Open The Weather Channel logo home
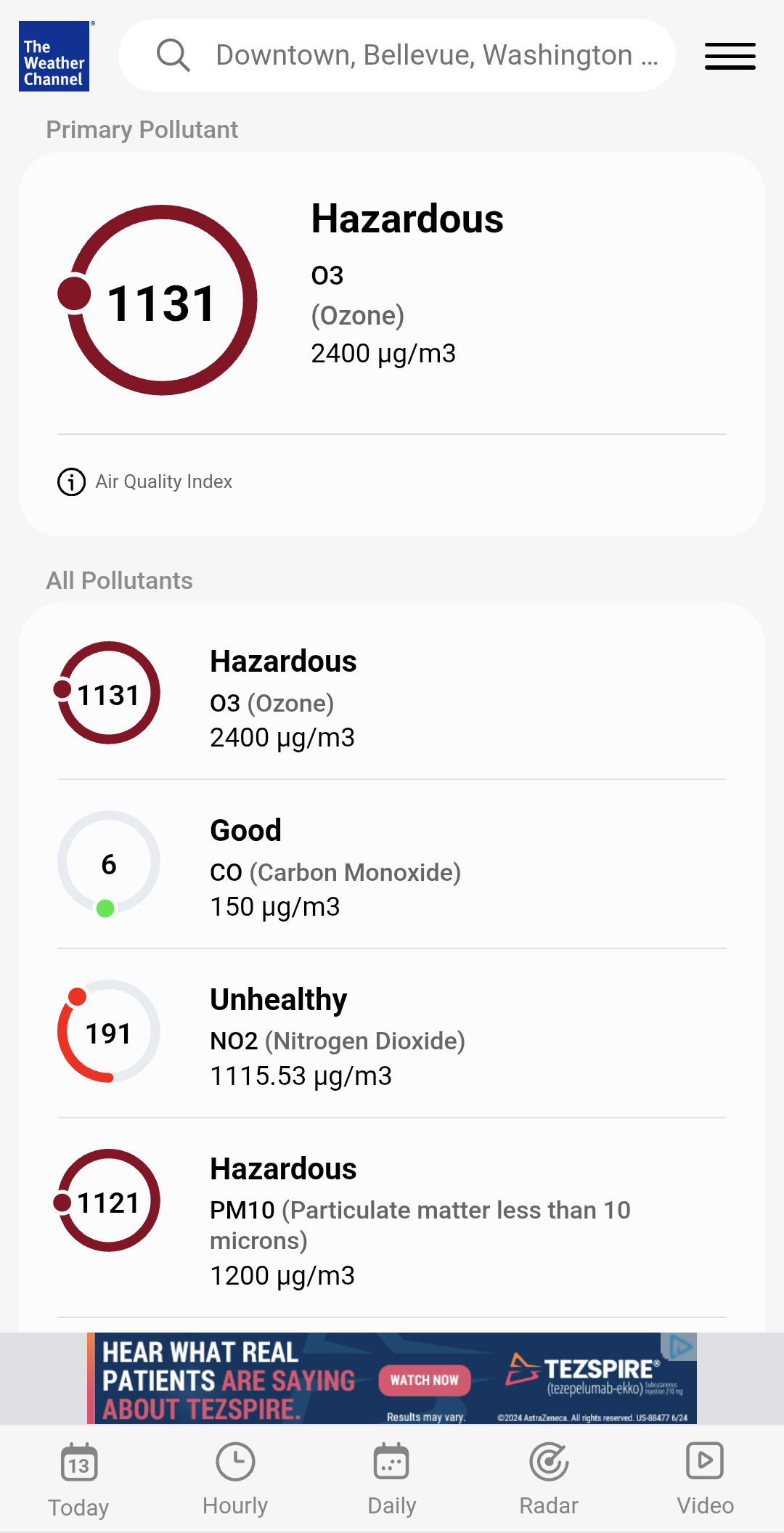This screenshot has height=1533, width=784. [x=54, y=56]
